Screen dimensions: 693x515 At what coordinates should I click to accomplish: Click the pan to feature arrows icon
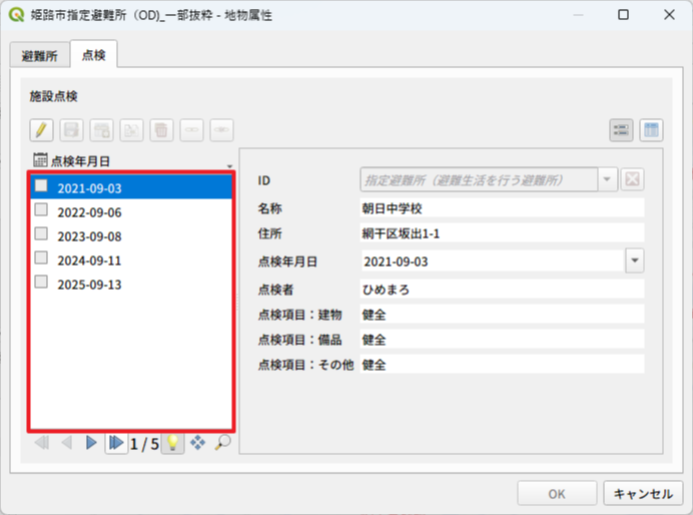pyautogui.click(x=197, y=443)
